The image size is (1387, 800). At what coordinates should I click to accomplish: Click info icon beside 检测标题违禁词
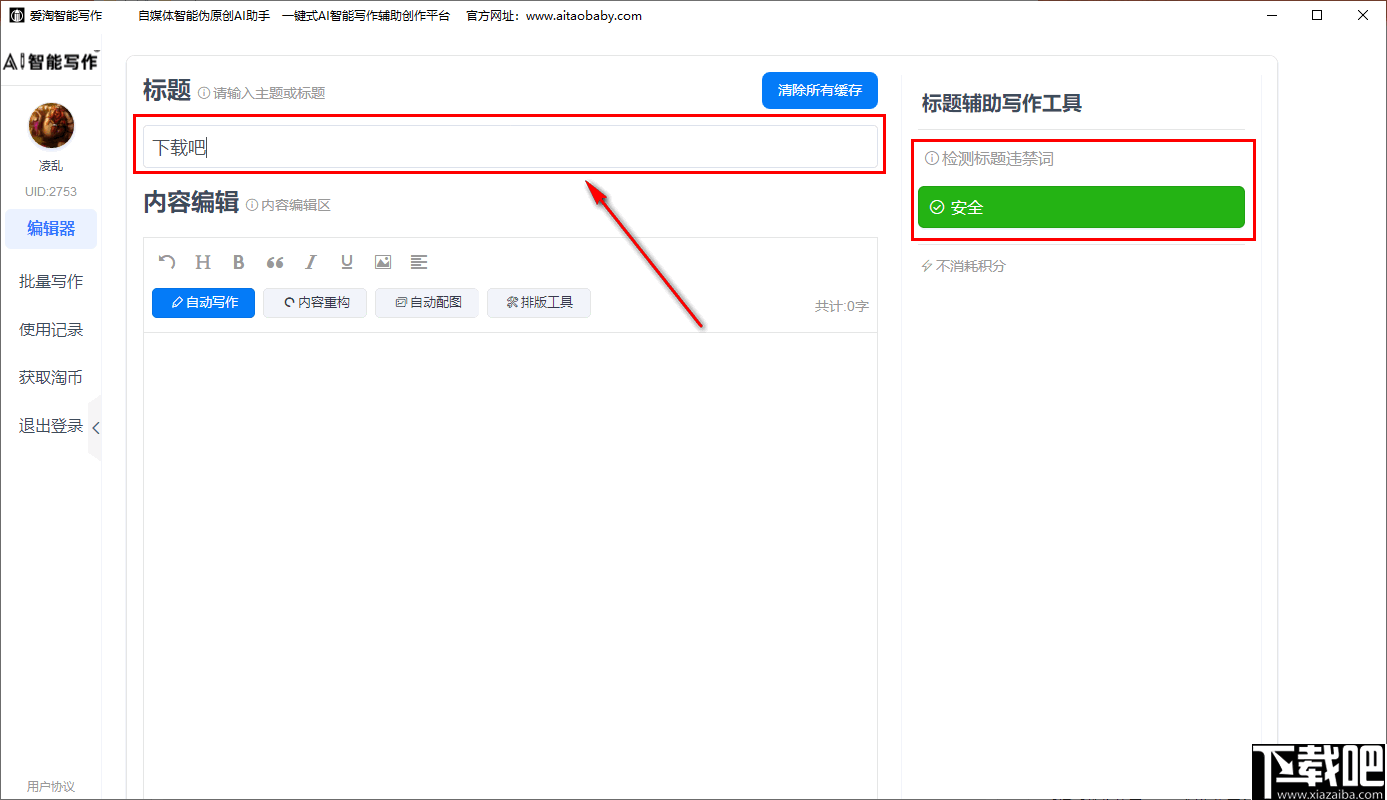pos(932,158)
